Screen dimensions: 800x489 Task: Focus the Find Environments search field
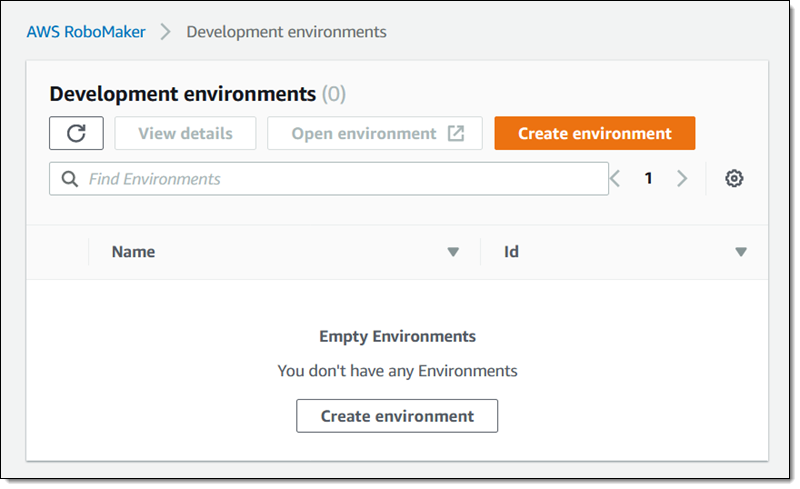(x=340, y=179)
